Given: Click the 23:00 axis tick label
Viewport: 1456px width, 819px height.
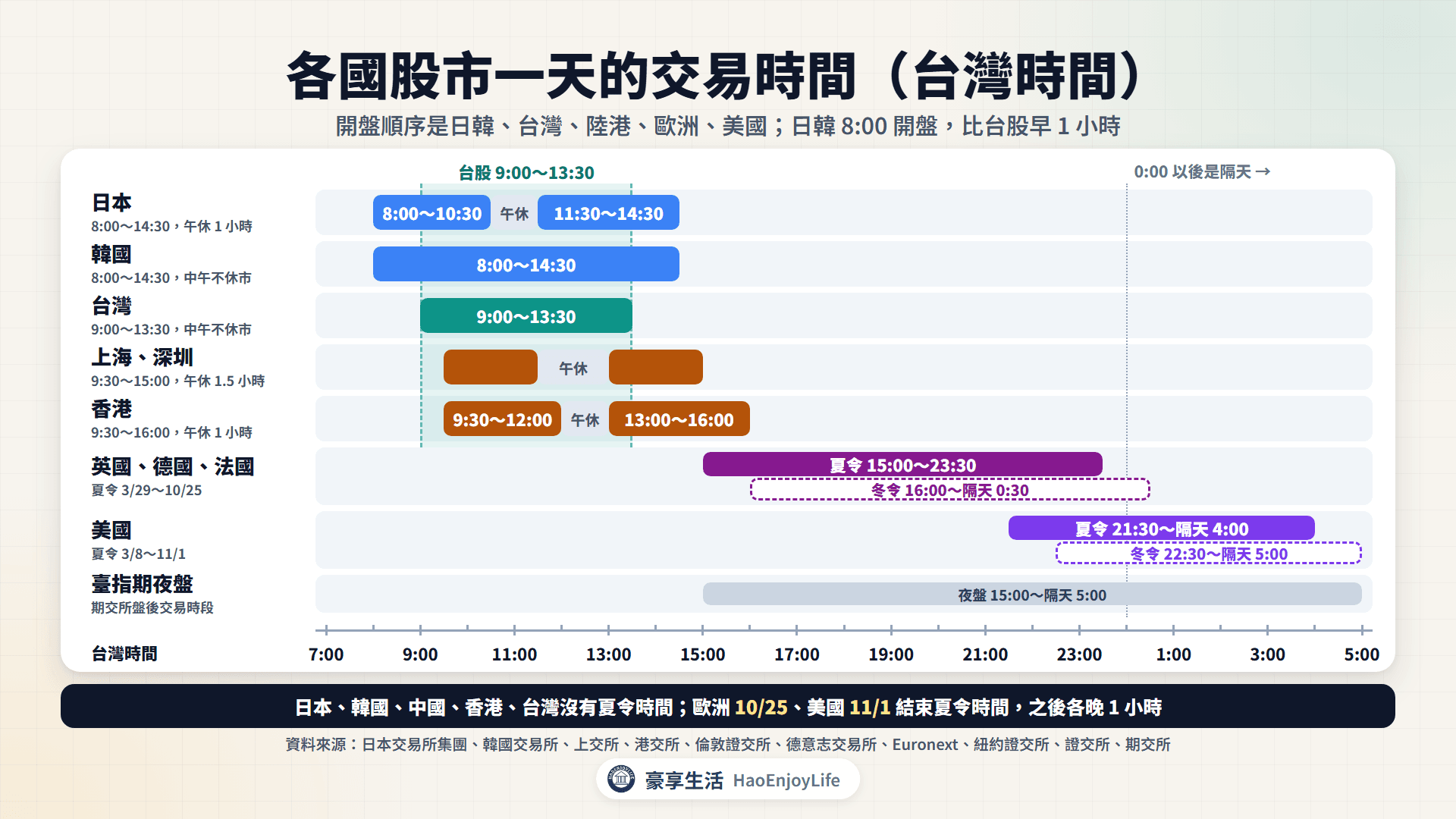Looking at the screenshot, I should click(1079, 654).
